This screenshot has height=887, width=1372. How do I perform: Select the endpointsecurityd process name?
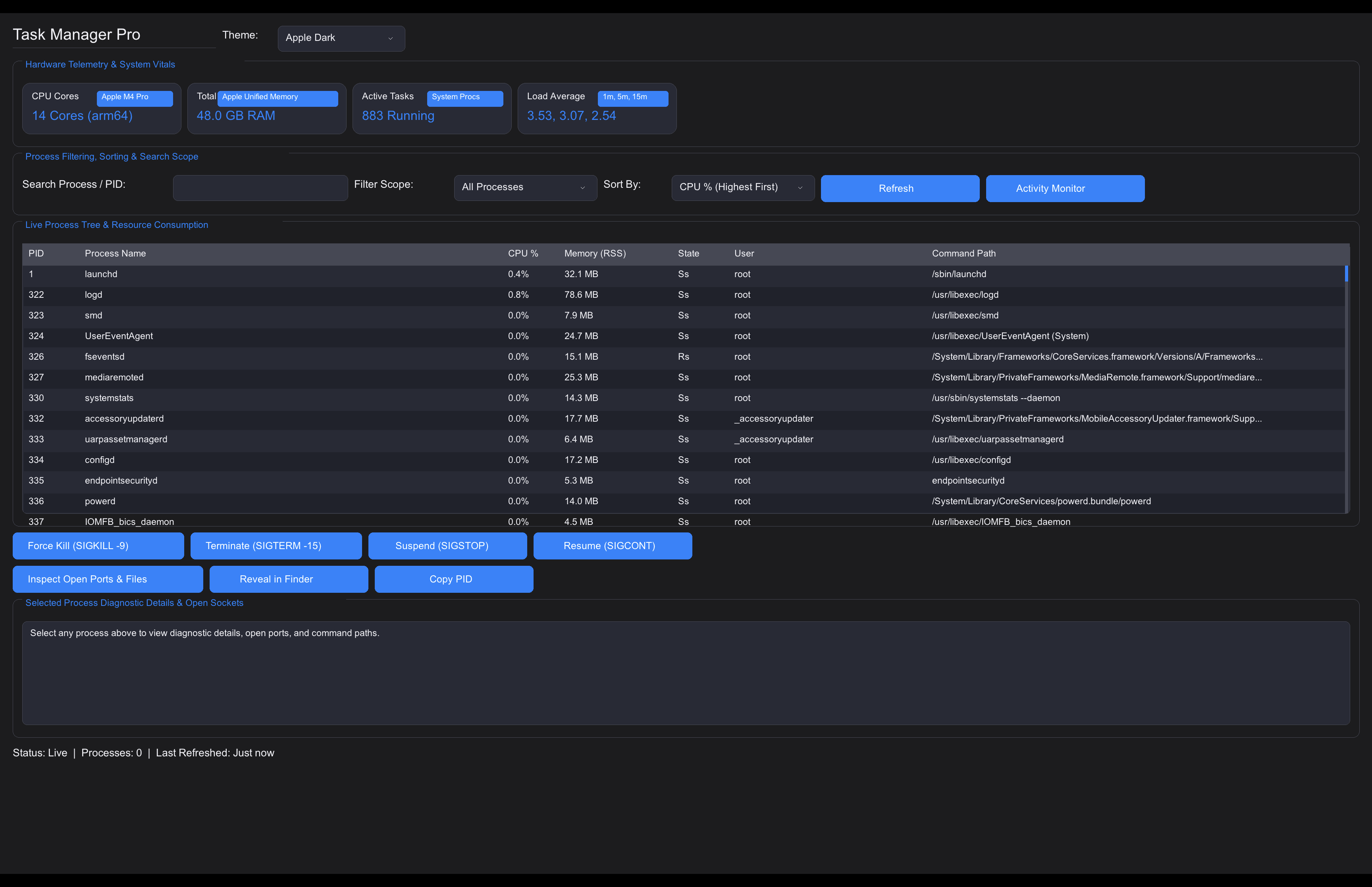click(x=121, y=481)
